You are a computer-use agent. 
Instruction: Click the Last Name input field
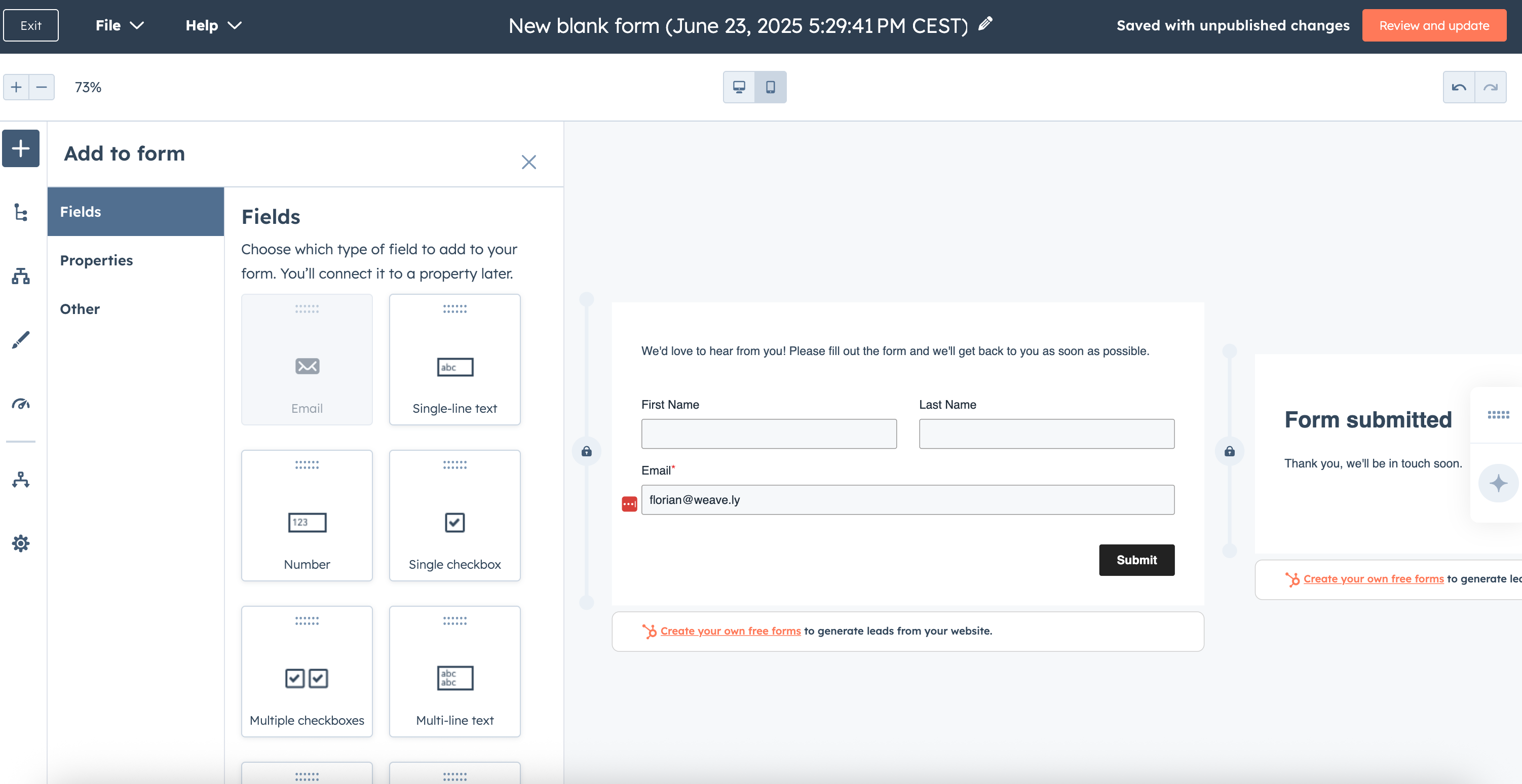coord(1046,434)
